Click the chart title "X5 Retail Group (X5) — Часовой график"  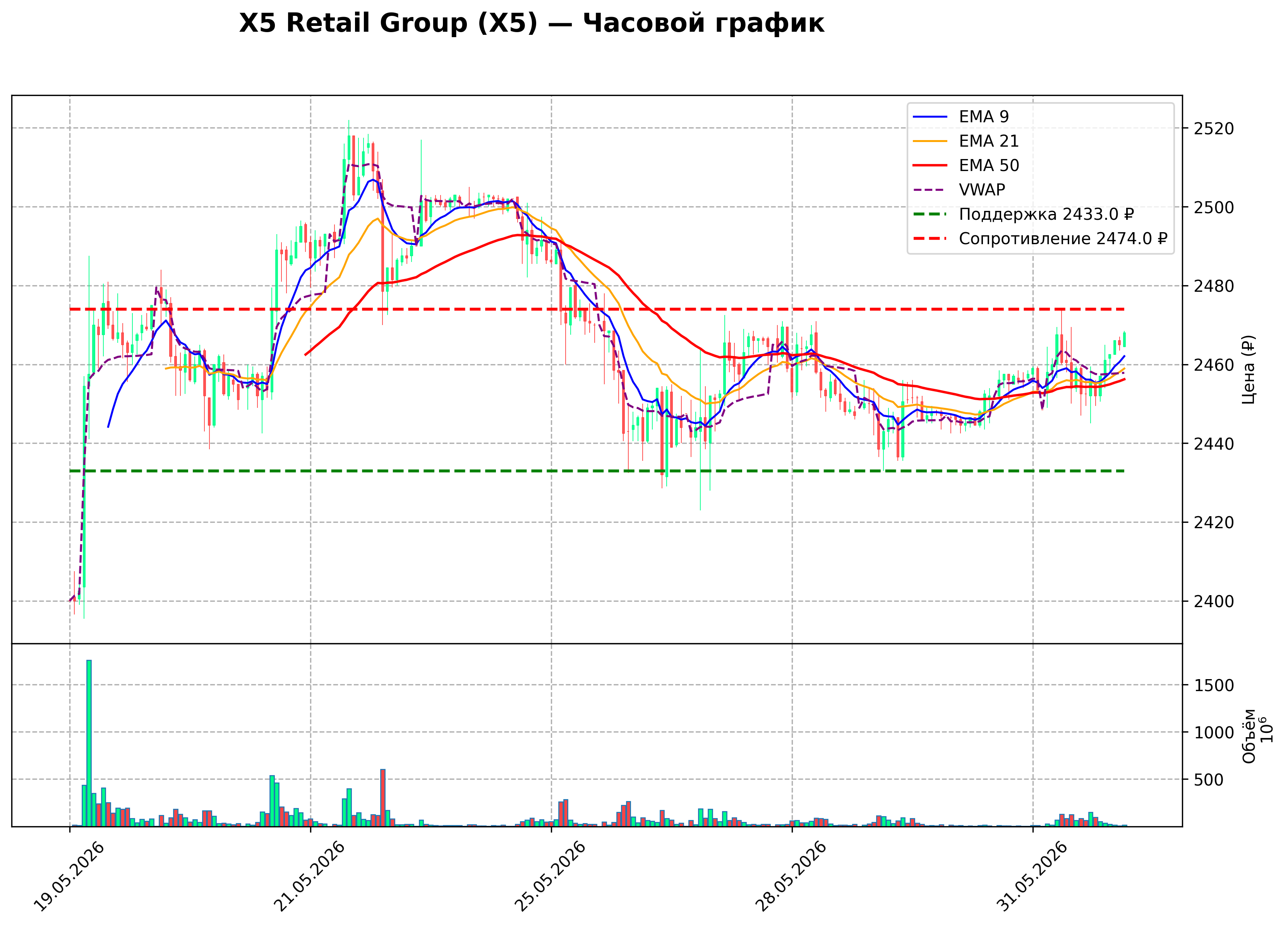[531, 23]
